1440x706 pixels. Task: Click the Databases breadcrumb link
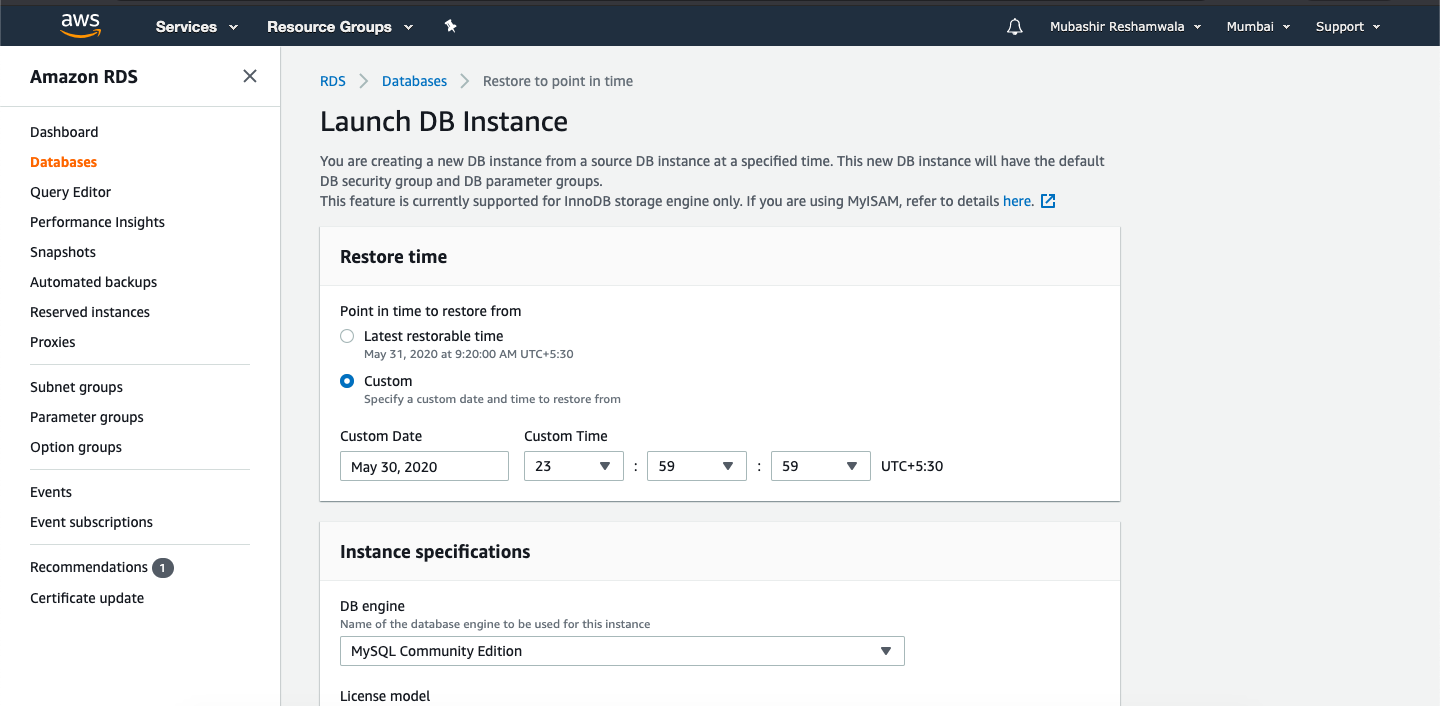click(414, 81)
